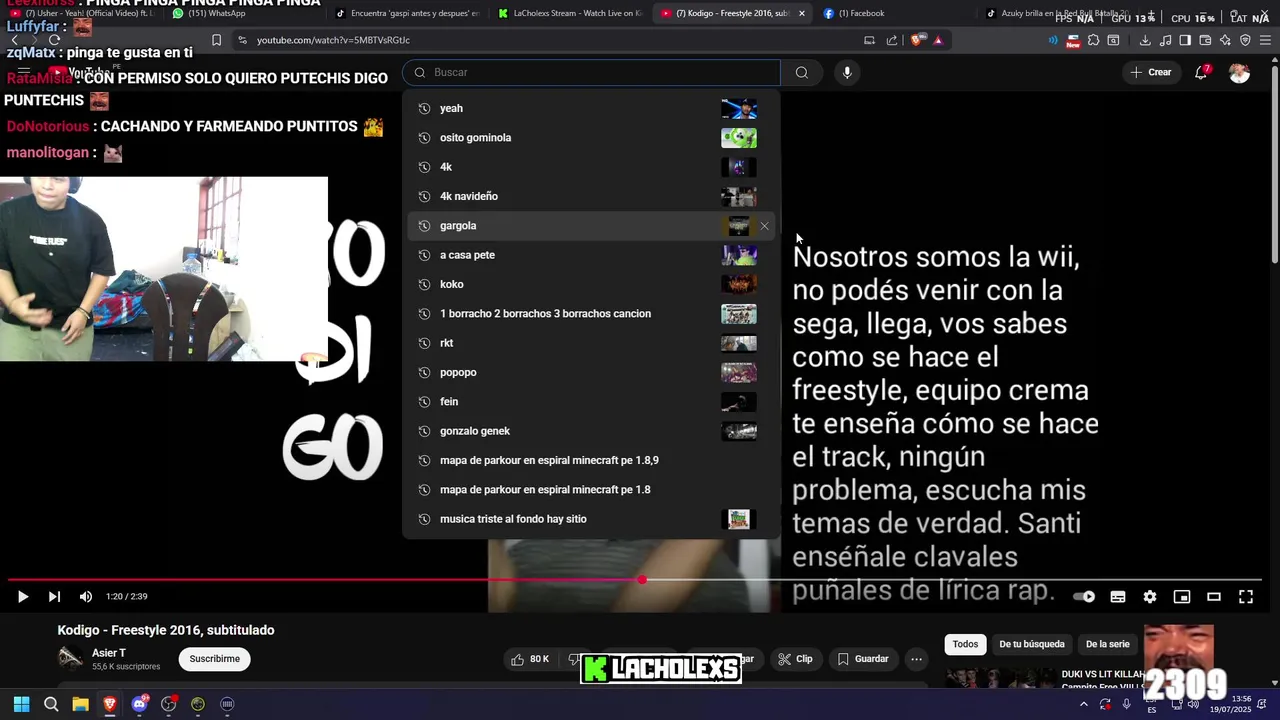
Task: Remove "gargola" from search history
Action: [x=765, y=226]
